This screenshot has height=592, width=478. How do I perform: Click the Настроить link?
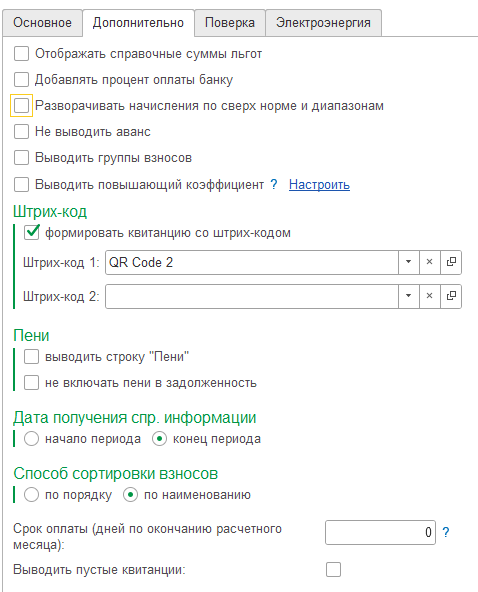319,185
